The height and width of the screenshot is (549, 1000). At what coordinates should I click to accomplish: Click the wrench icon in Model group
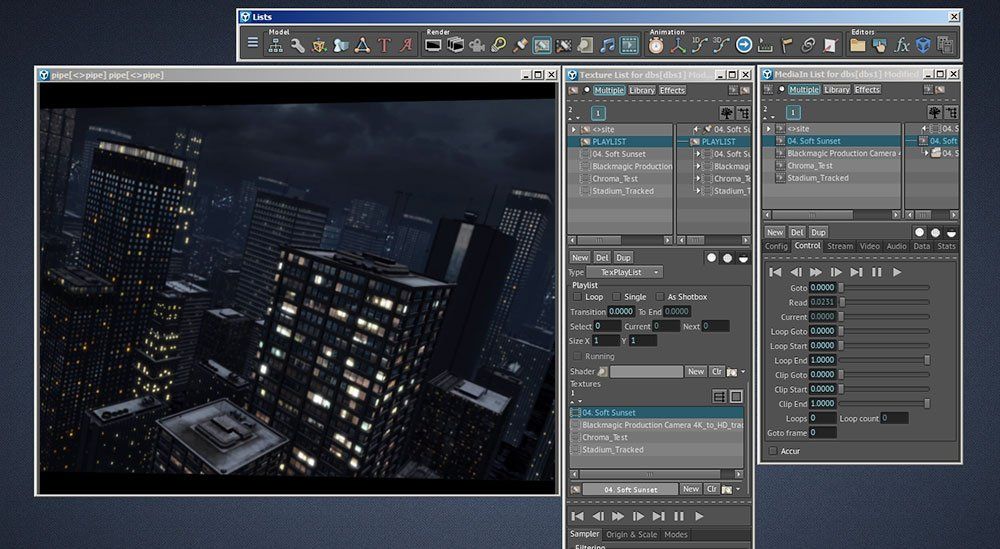pos(297,45)
